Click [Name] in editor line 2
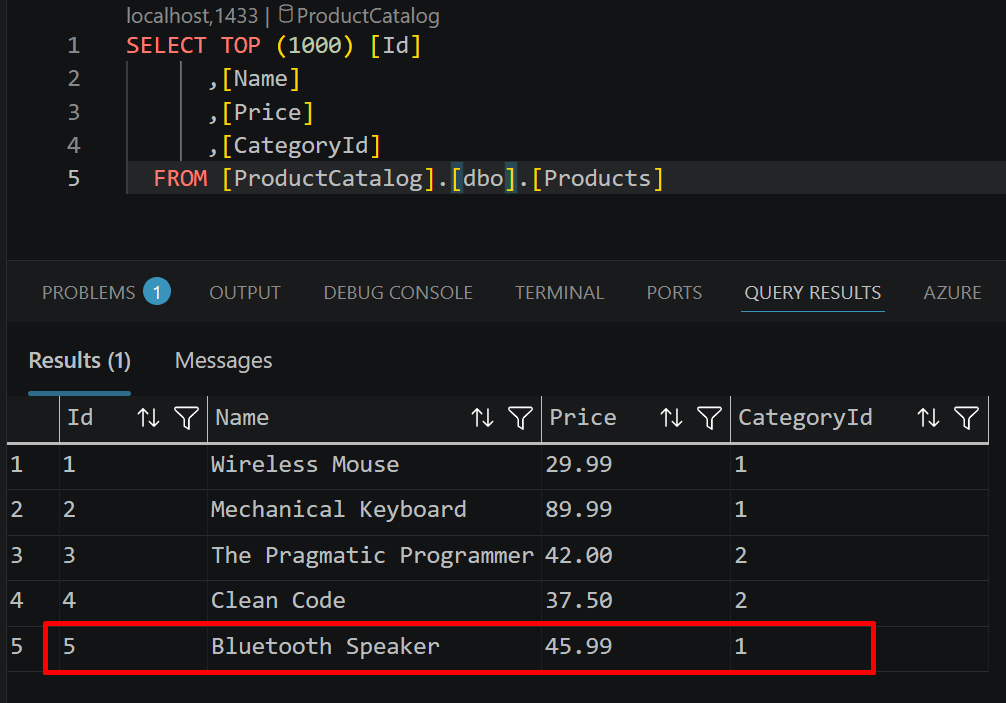1006x703 pixels. coord(260,79)
